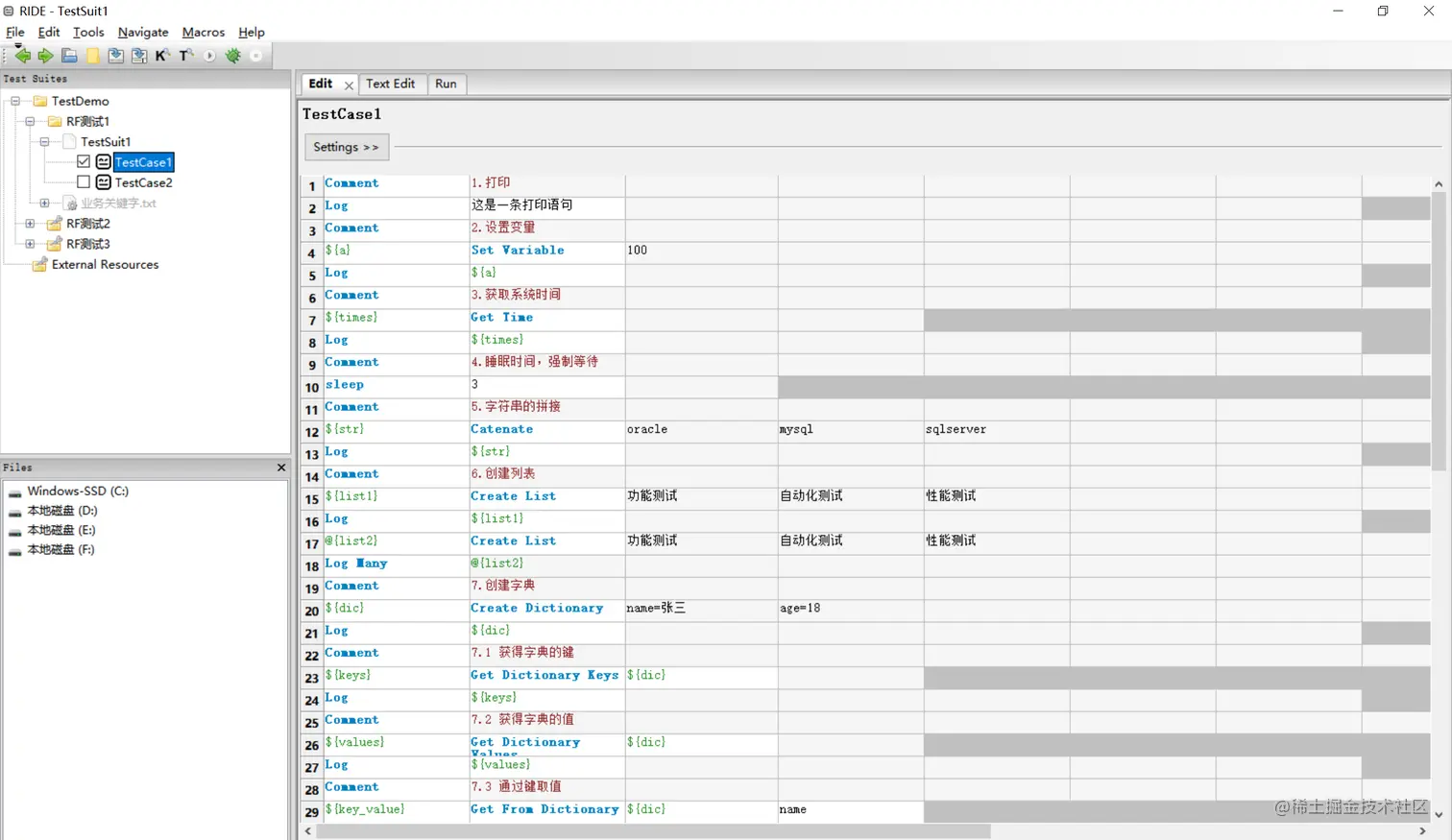The height and width of the screenshot is (840, 1452).
Task: Collapse the TestDemo tree node
Action: click(15, 101)
